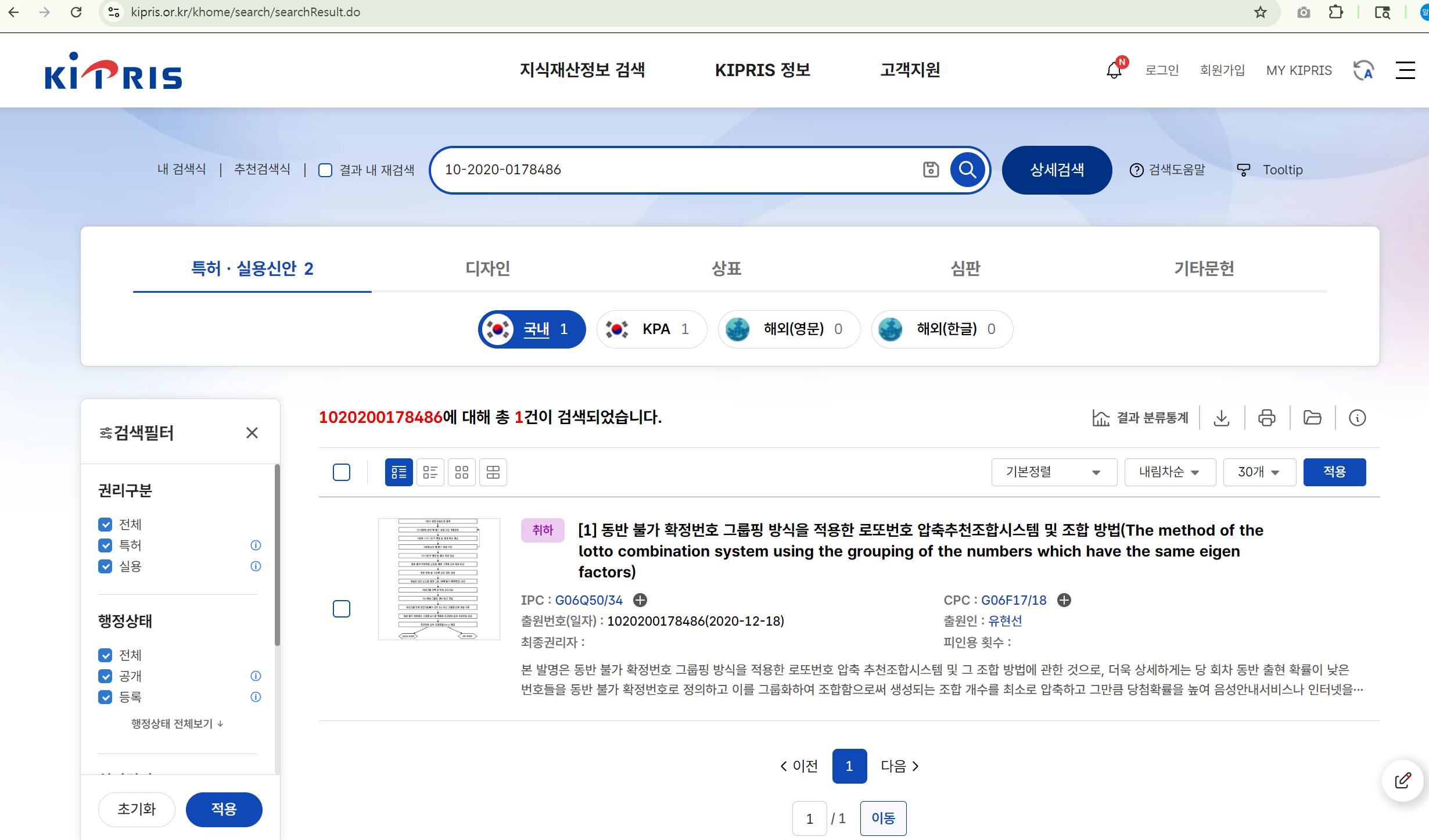Open browser extensions puzzle icon
This screenshot has height=840, width=1429.
[1336, 12]
